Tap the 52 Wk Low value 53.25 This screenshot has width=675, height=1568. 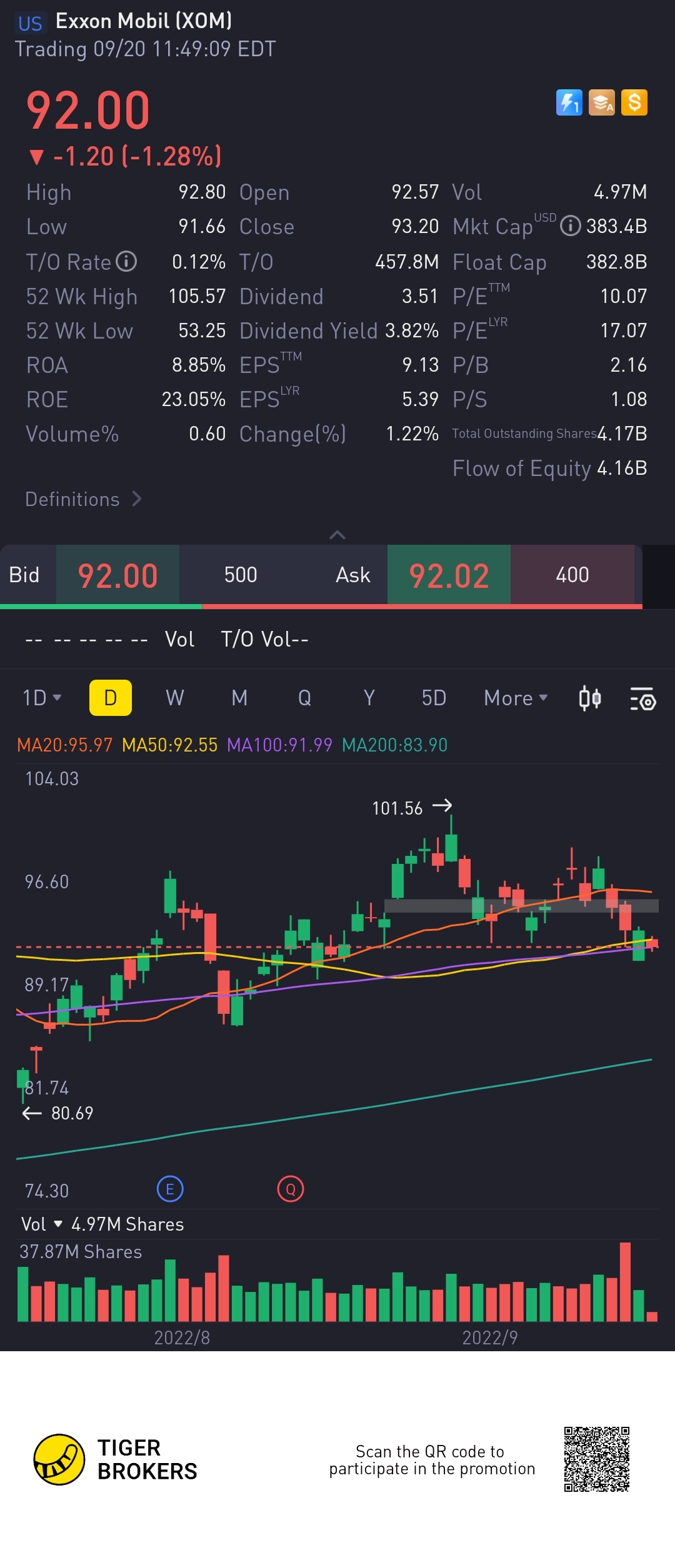(202, 330)
